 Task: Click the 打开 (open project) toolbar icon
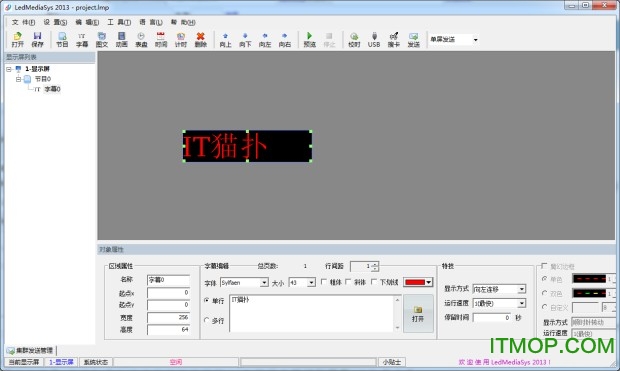(17, 40)
